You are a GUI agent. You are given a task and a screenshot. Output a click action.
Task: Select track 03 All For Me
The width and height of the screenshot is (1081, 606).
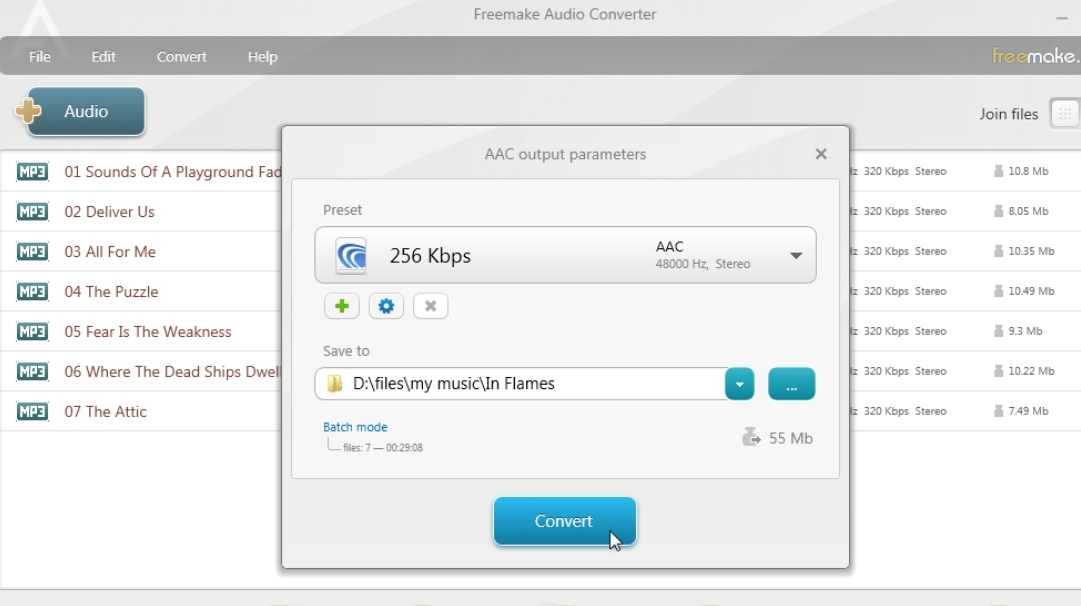110,252
